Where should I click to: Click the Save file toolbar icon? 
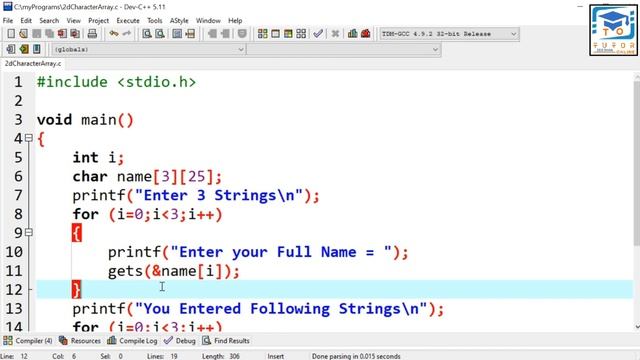37,34
